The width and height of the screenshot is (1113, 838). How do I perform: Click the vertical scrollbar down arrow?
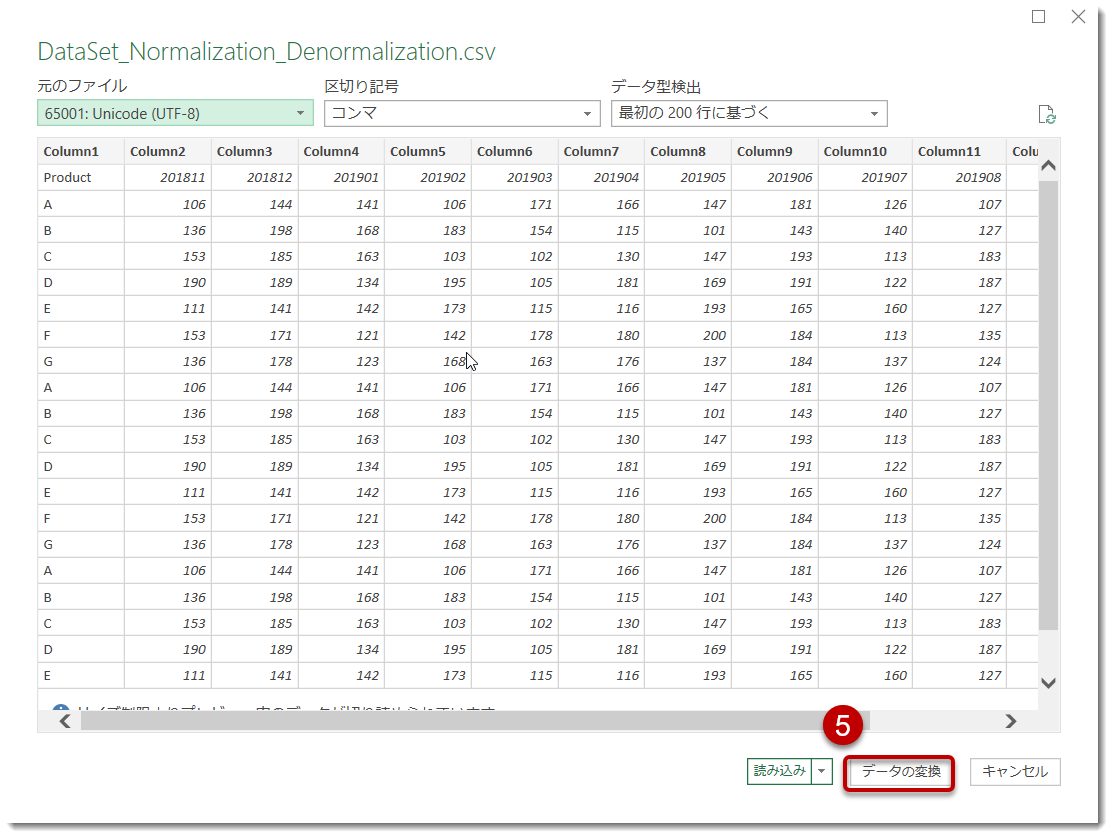point(1048,683)
